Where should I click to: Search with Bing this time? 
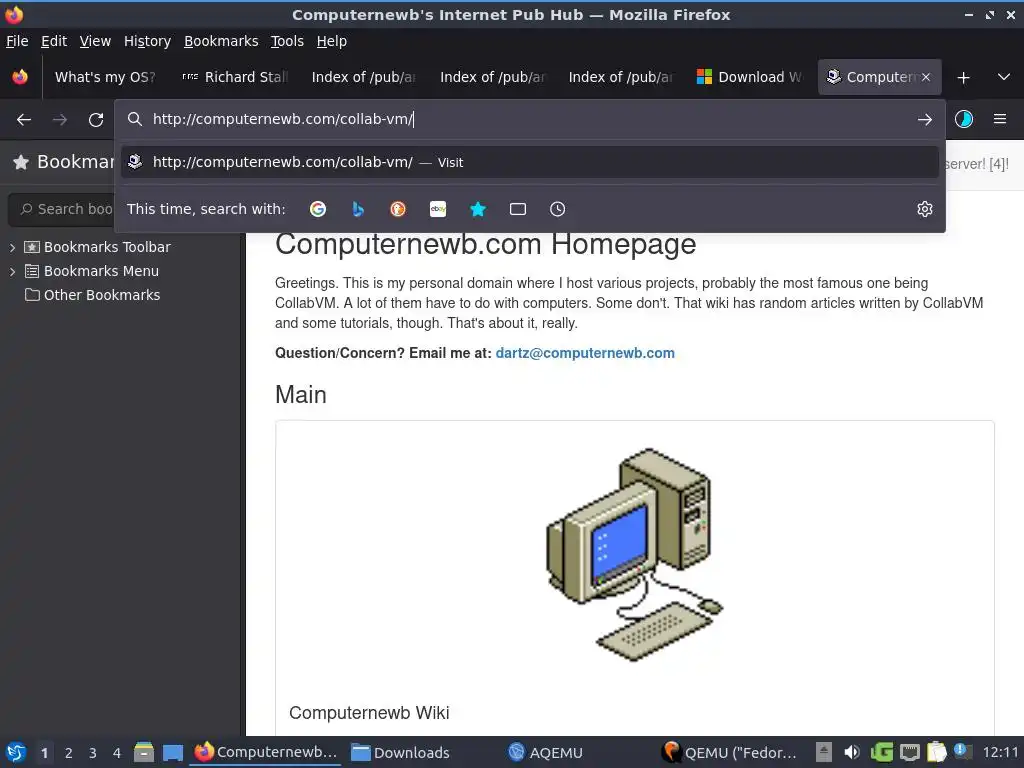pos(358,209)
